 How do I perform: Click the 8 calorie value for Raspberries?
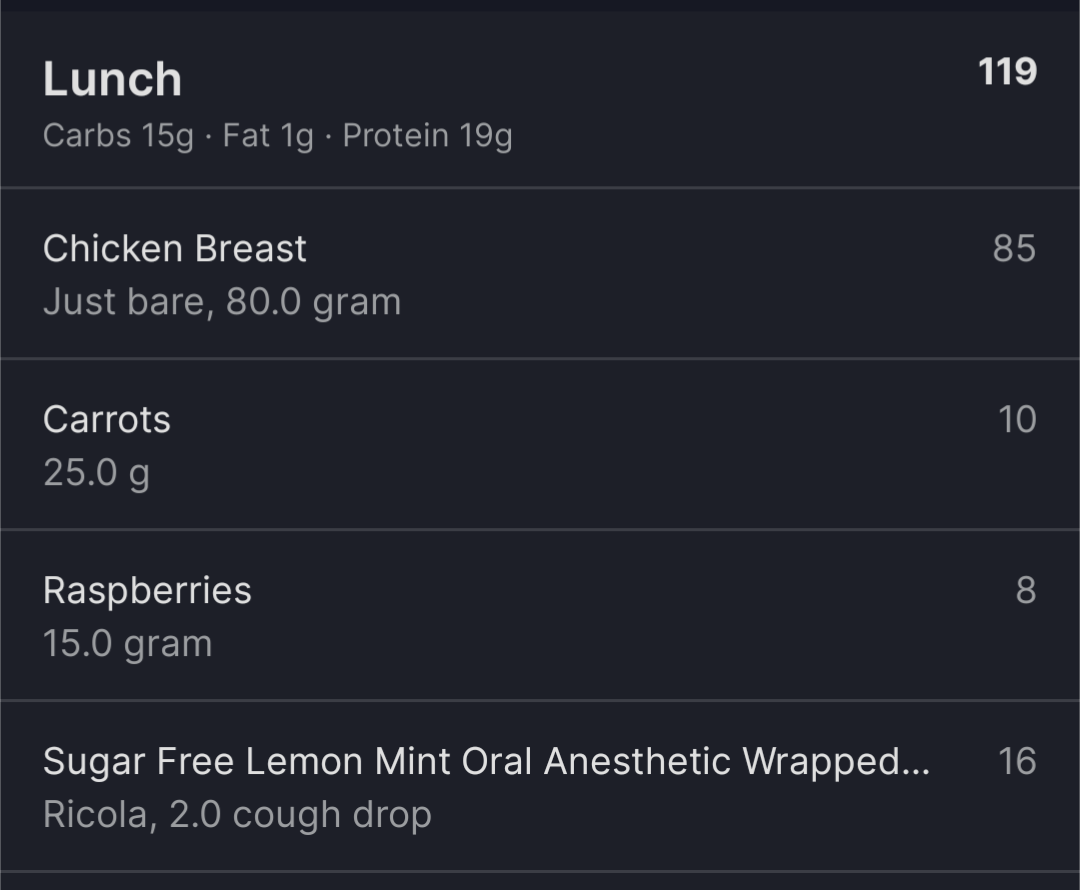1026,590
